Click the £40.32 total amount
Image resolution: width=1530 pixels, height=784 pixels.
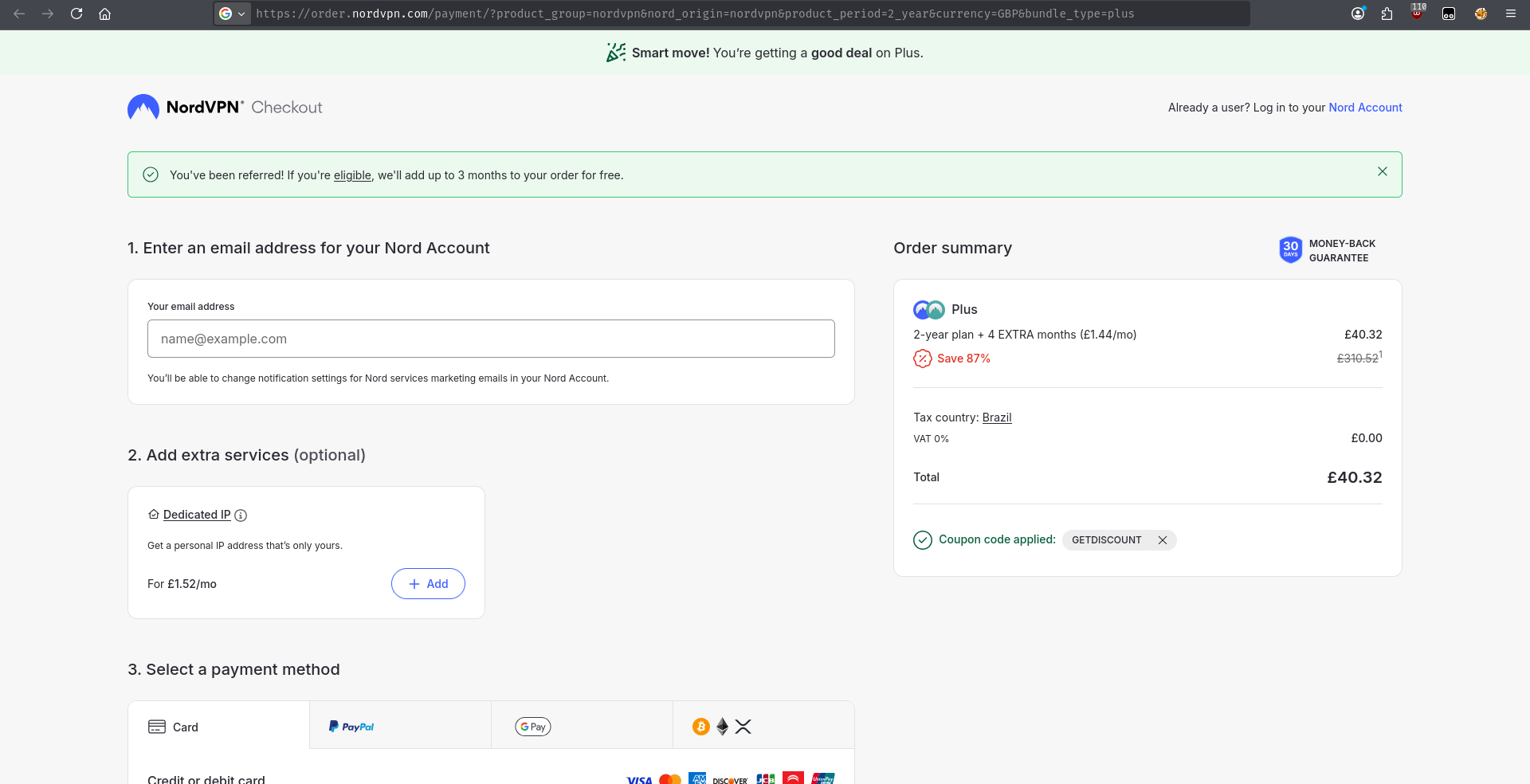point(1355,477)
